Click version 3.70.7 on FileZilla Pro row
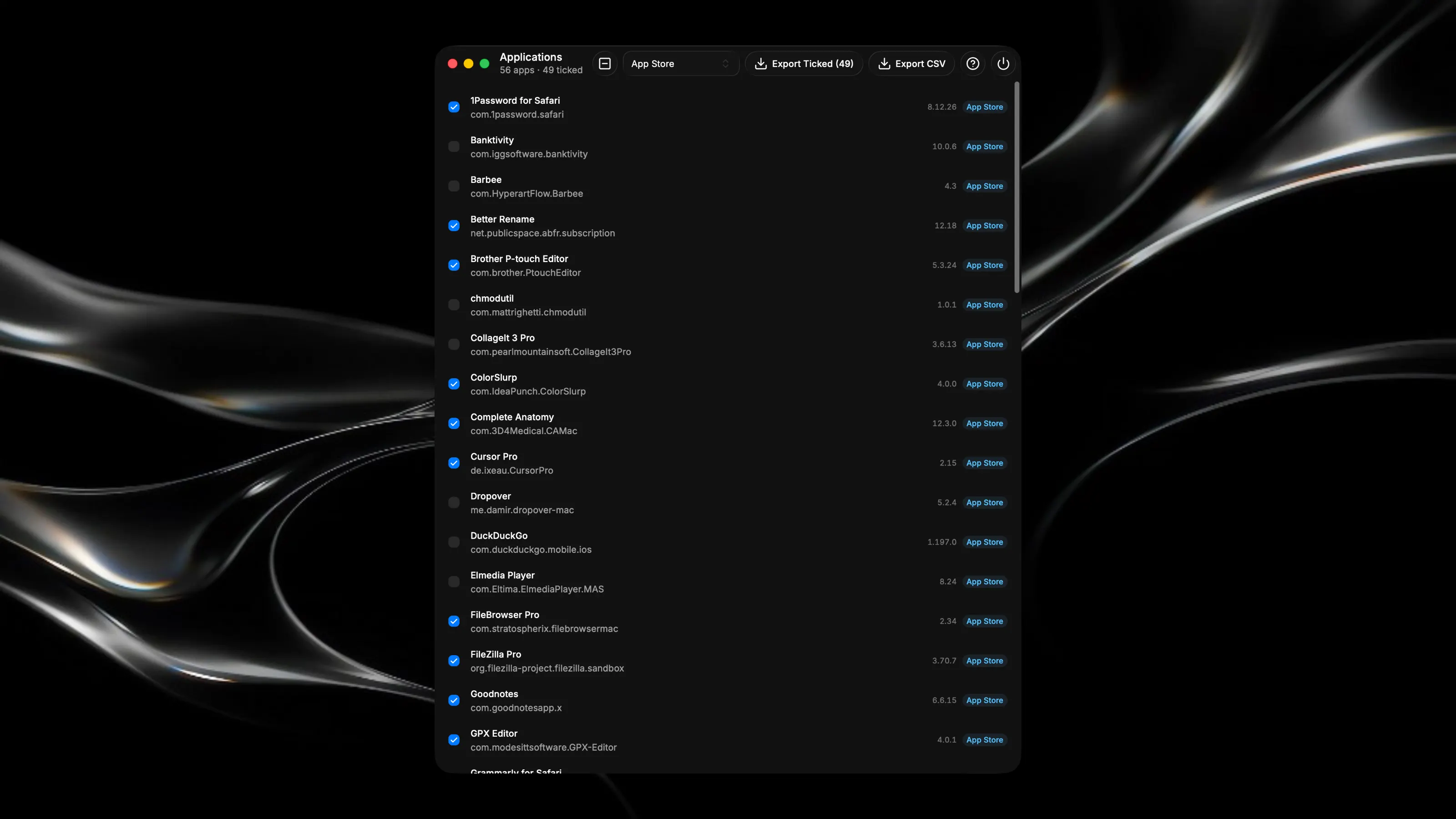Image resolution: width=1456 pixels, height=819 pixels. pos(945,661)
